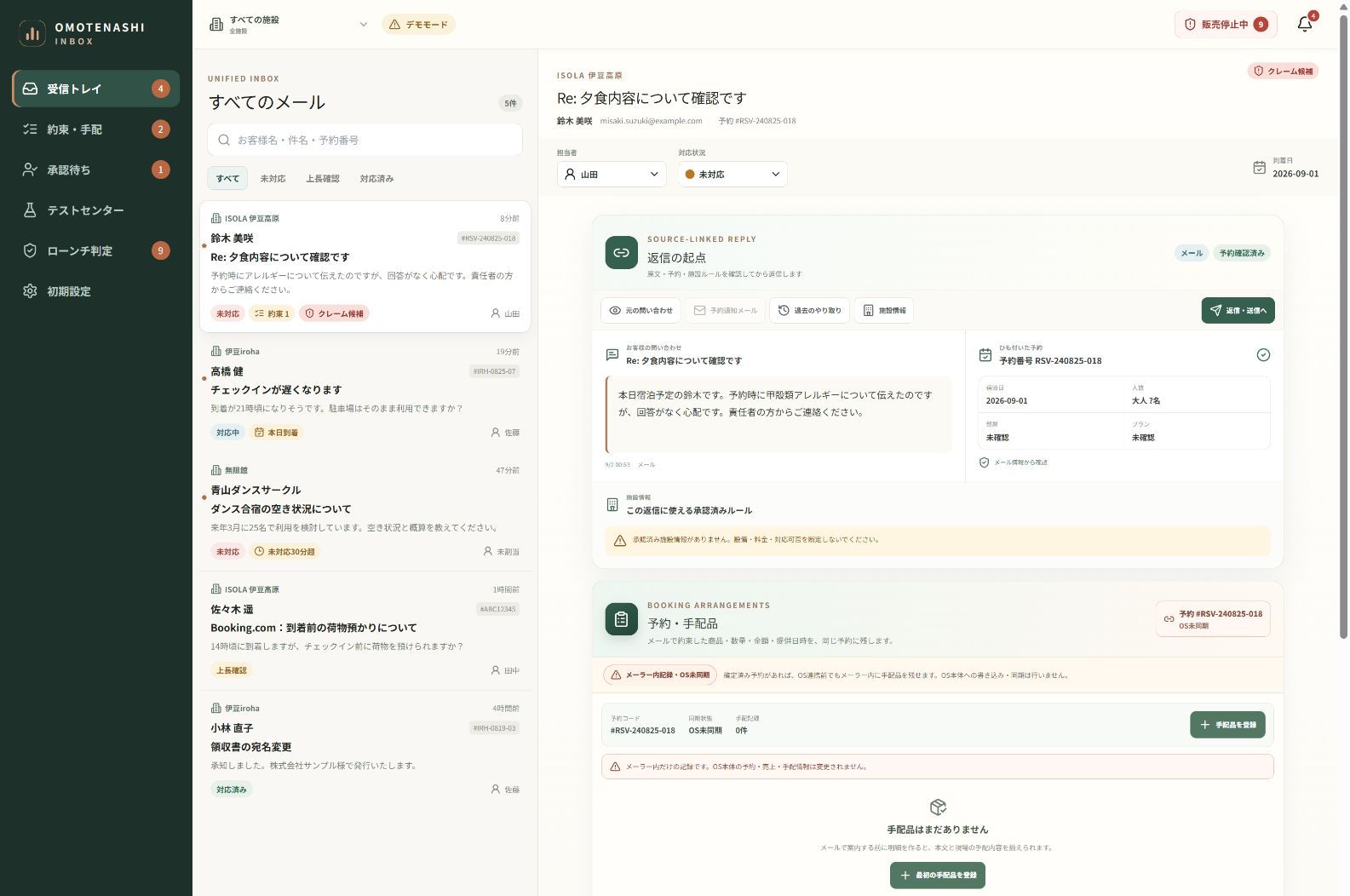Show 過去のやり取り history
Screen dimensions: 1350x896
point(809,310)
